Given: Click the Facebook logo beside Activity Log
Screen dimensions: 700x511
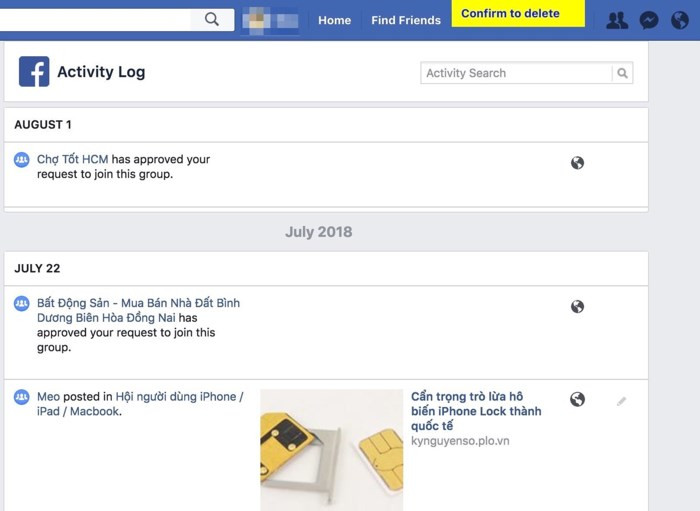Looking at the screenshot, I should (x=34, y=71).
